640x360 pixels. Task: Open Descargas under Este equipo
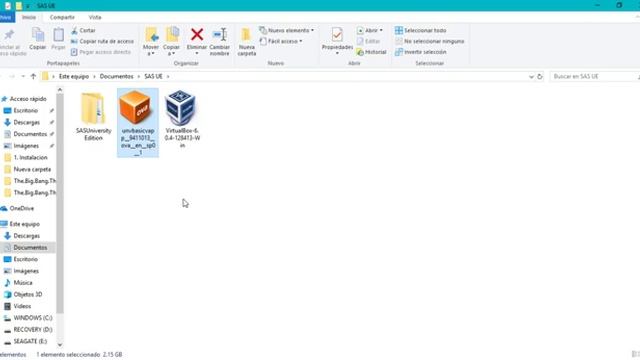coord(27,236)
